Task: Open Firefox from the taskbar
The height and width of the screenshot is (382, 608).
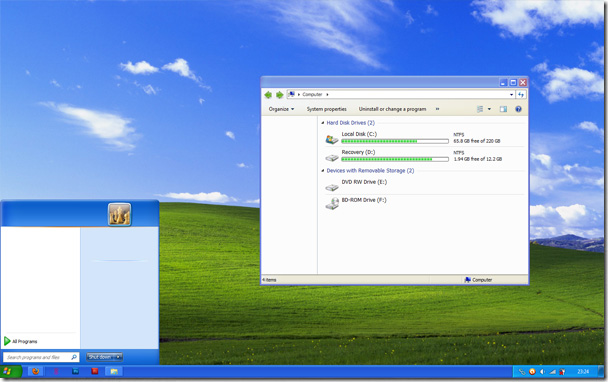Action: tap(36, 372)
